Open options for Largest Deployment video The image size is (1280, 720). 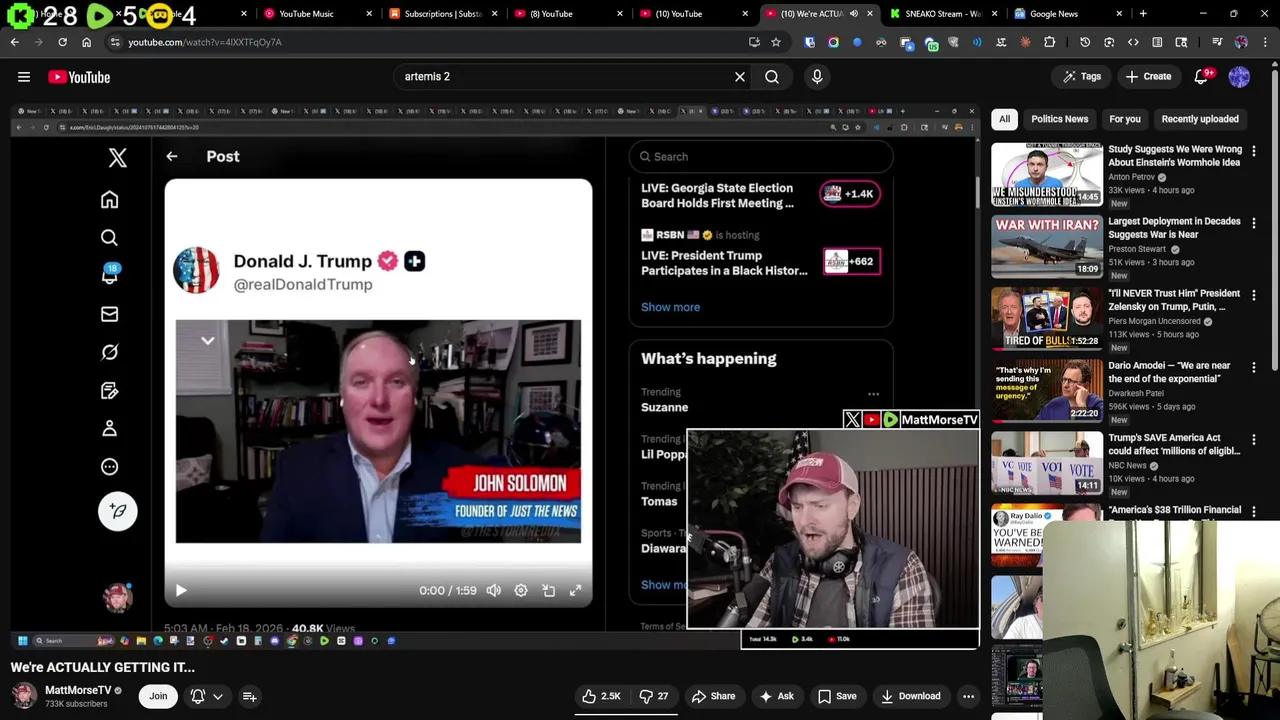click(1254, 223)
